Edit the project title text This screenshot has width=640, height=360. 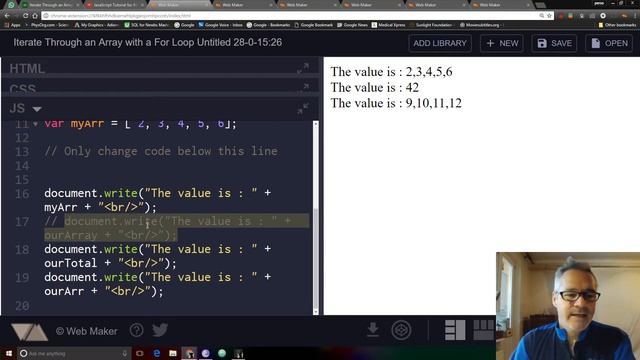tap(147, 42)
